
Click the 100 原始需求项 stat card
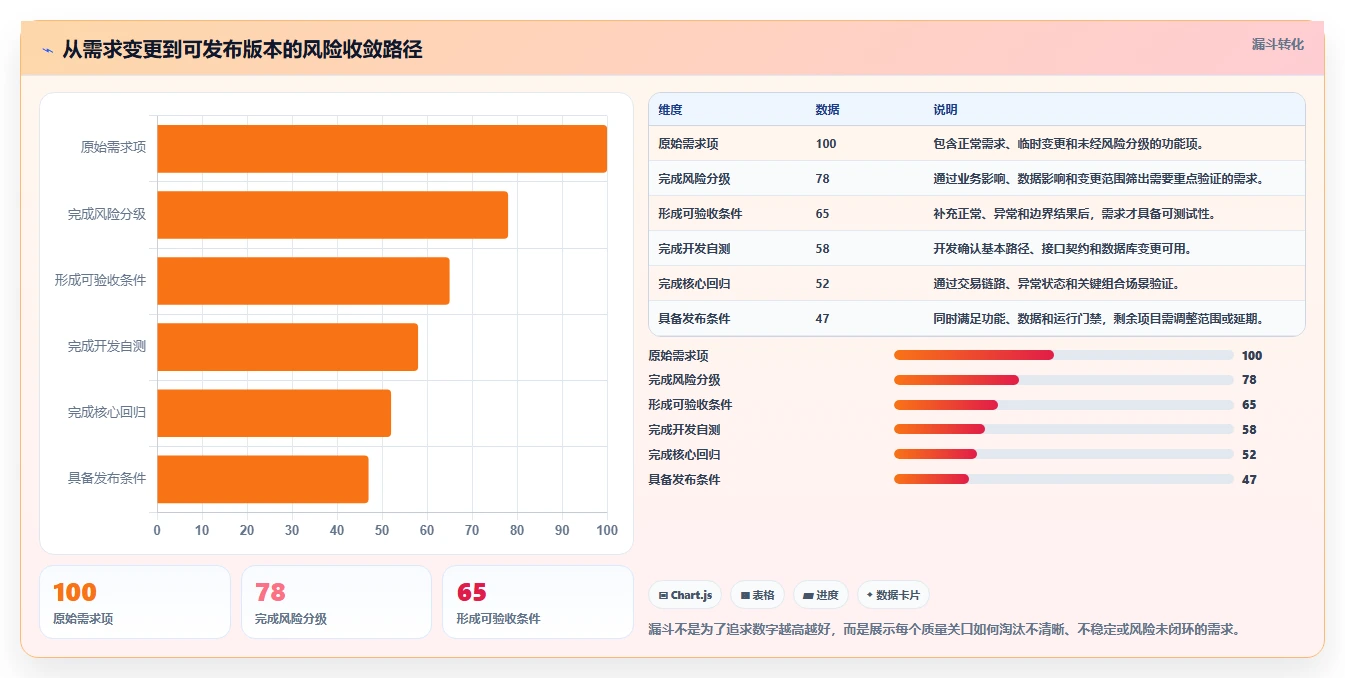pyautogui.click(x=135, y=602)
